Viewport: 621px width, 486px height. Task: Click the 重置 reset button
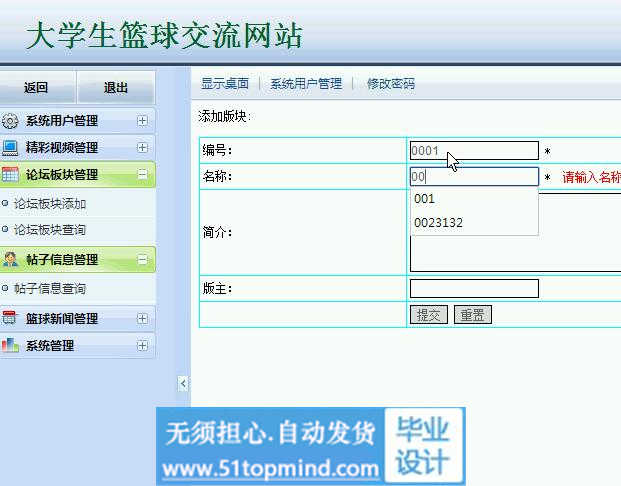tap(472, 315)
